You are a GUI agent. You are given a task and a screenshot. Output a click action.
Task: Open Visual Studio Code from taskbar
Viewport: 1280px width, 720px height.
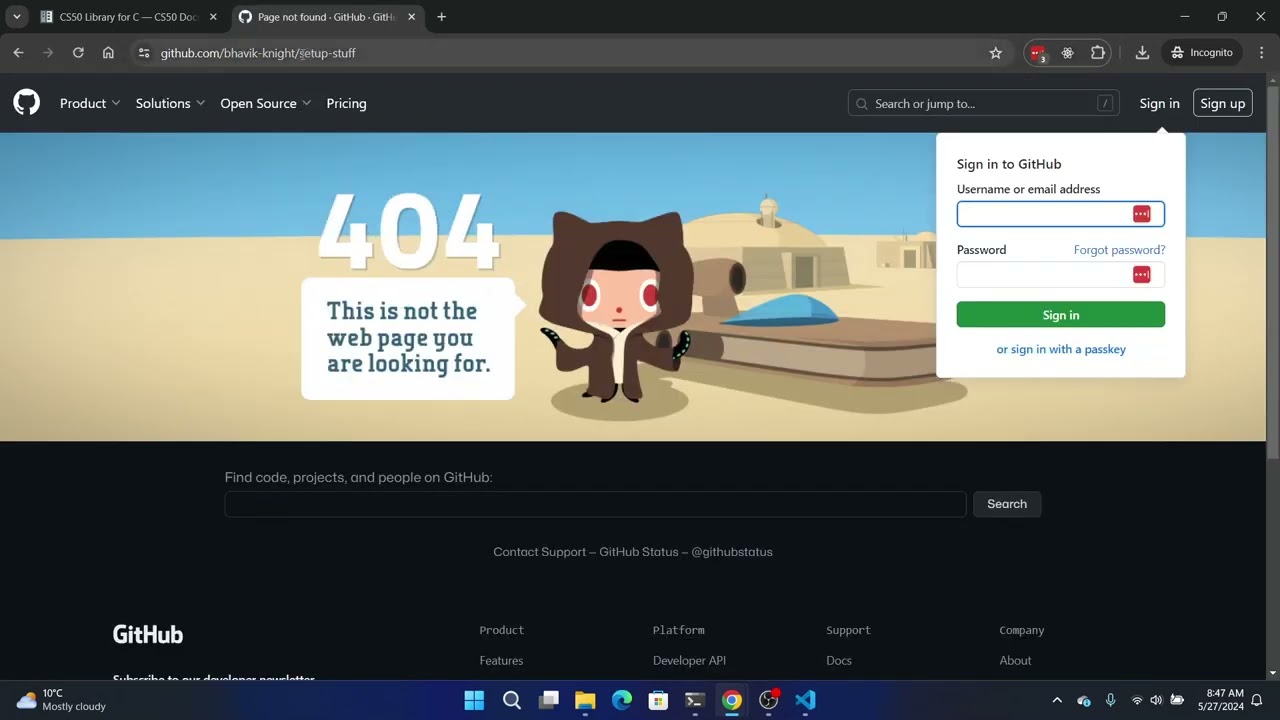click(805, 700)
